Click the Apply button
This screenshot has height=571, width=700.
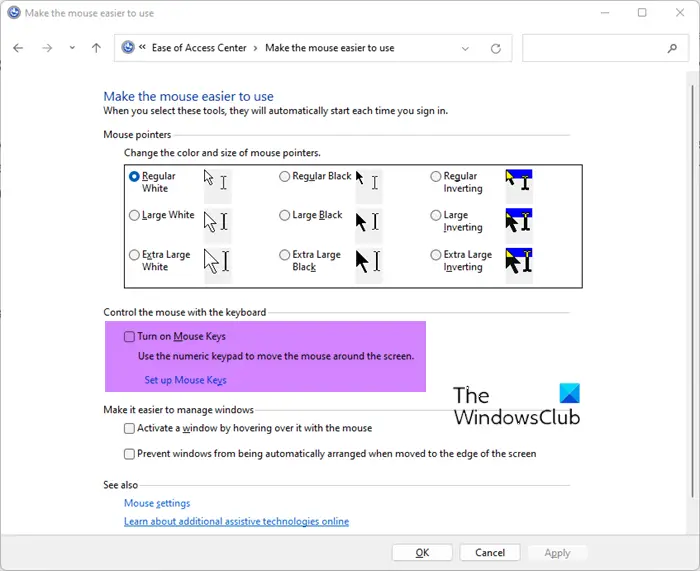pyautogui.click(x=557, y=553)
